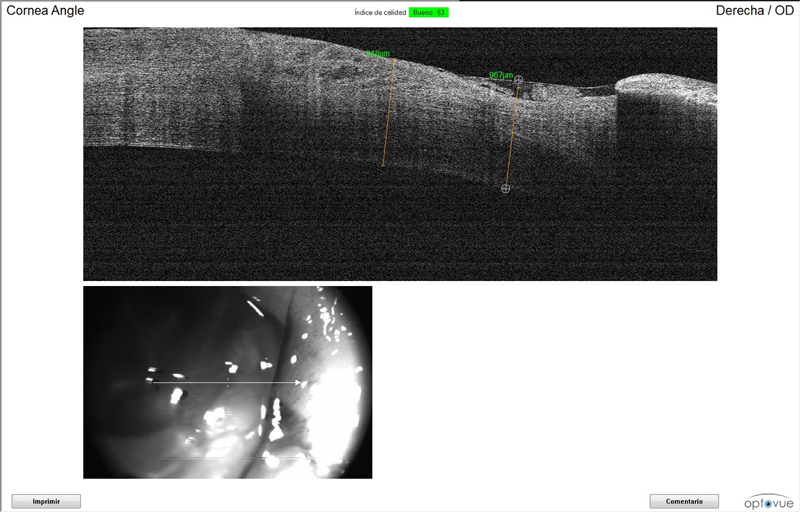Click the green Bueno 53 quality badge
Viewport: 800px width, 512px height.
[x=429, y=12]
